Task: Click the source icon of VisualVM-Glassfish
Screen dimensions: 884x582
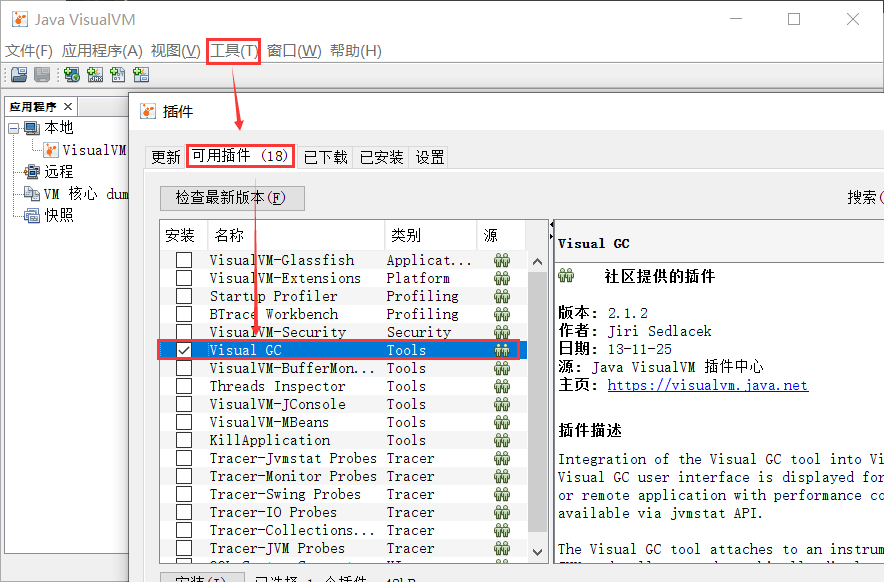Action: [x=502, y=260]
